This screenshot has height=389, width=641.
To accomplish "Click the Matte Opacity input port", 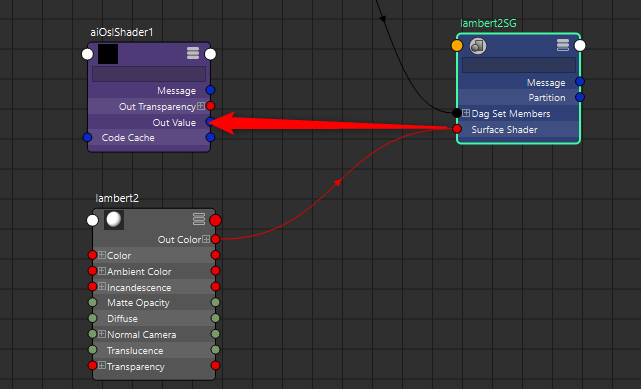I will [x=93, y=302].
